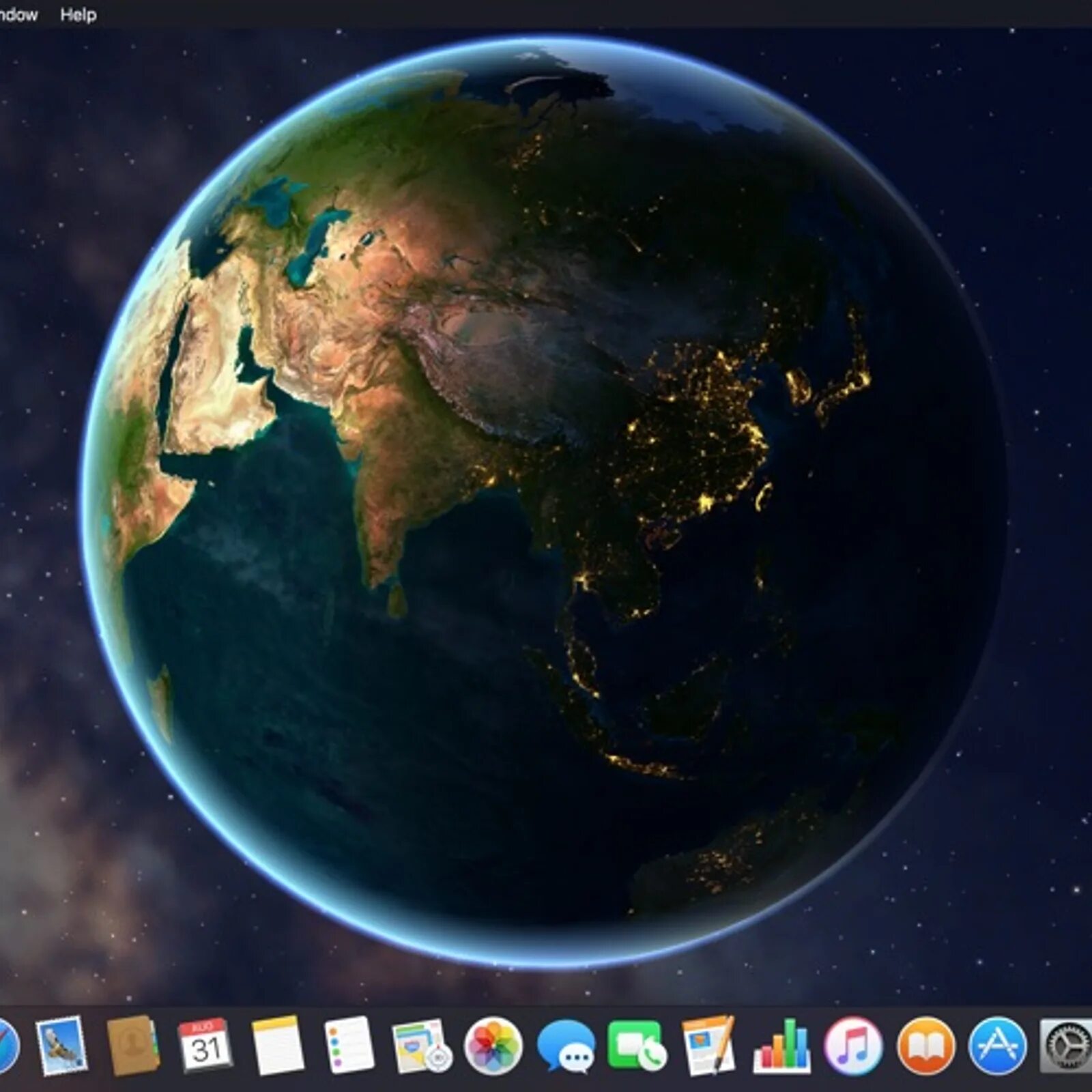This screenshot has width=1092, height=1092.
Task: Open the Help menu
Action: click(78, 14)
